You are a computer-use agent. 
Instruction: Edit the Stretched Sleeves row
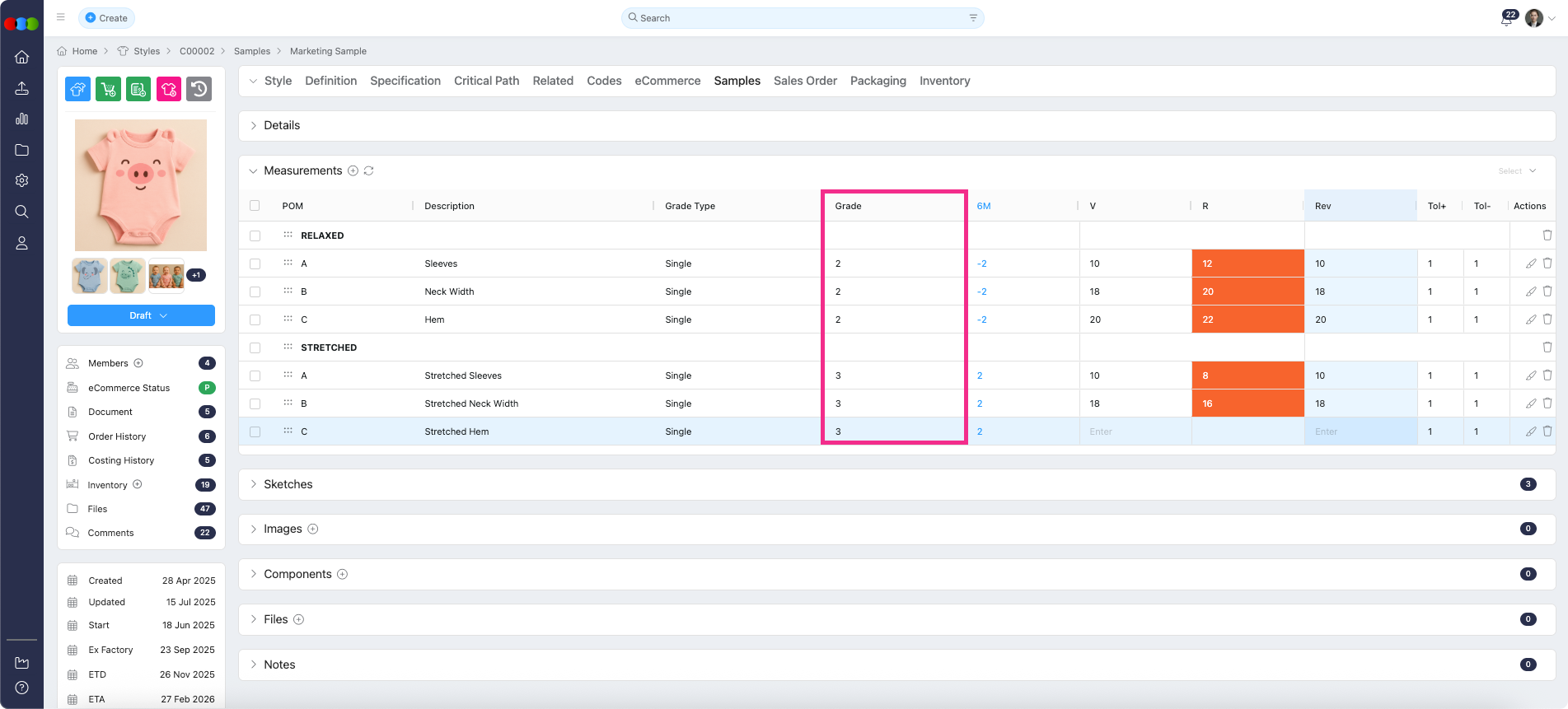(1530, 375)
